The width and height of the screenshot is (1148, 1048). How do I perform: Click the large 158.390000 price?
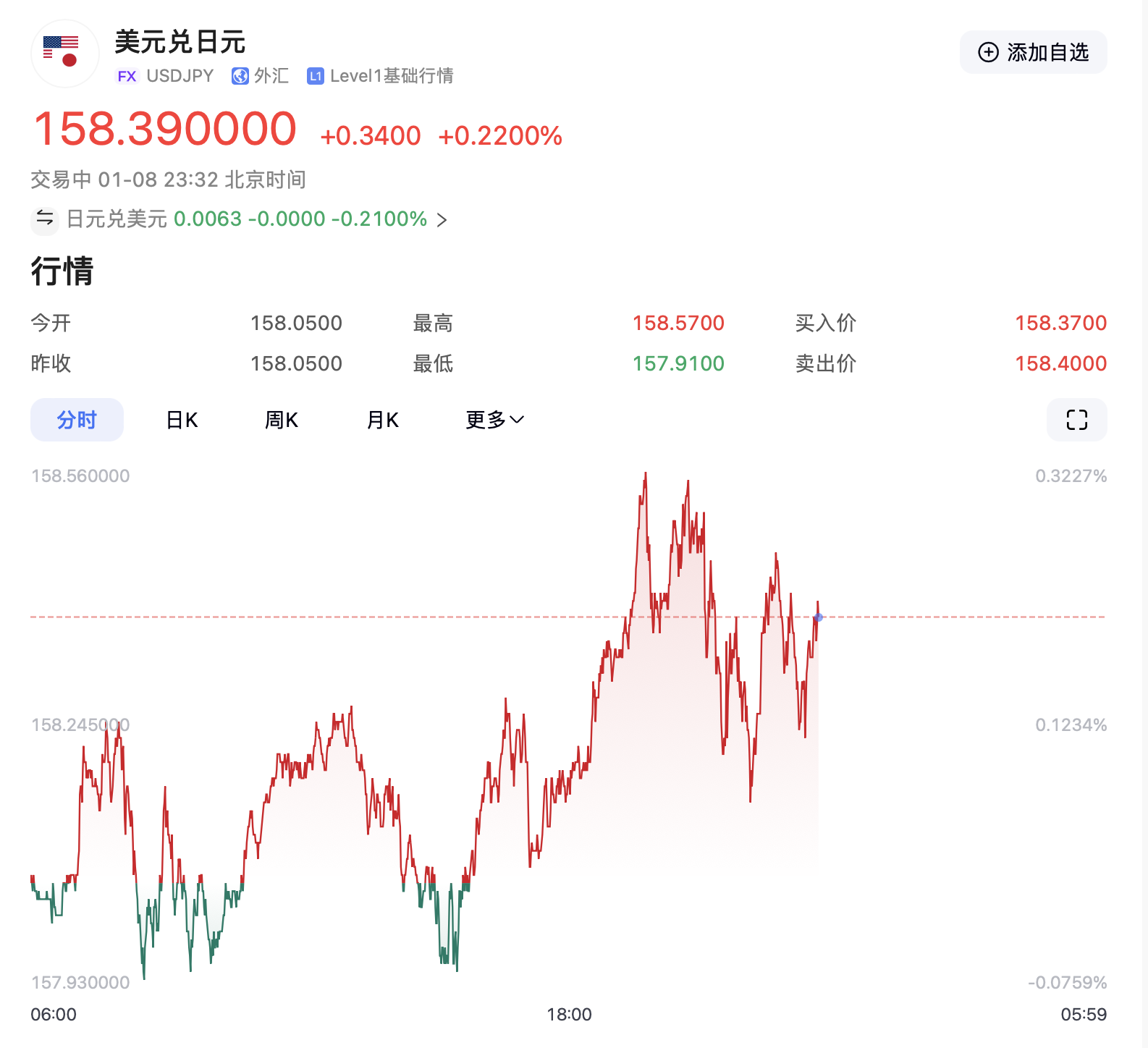(x=165, y=129)
